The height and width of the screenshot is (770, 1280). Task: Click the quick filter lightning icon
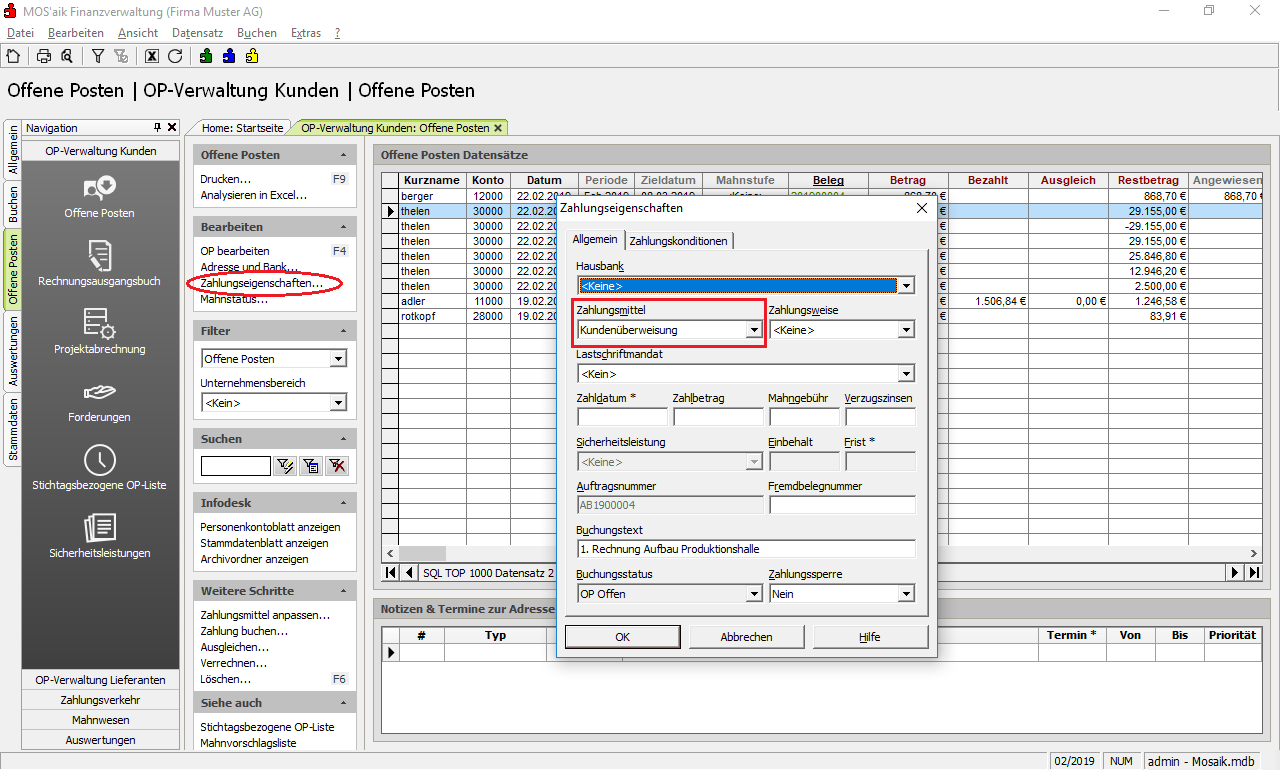pyautogui.click(x=285, y=466)
